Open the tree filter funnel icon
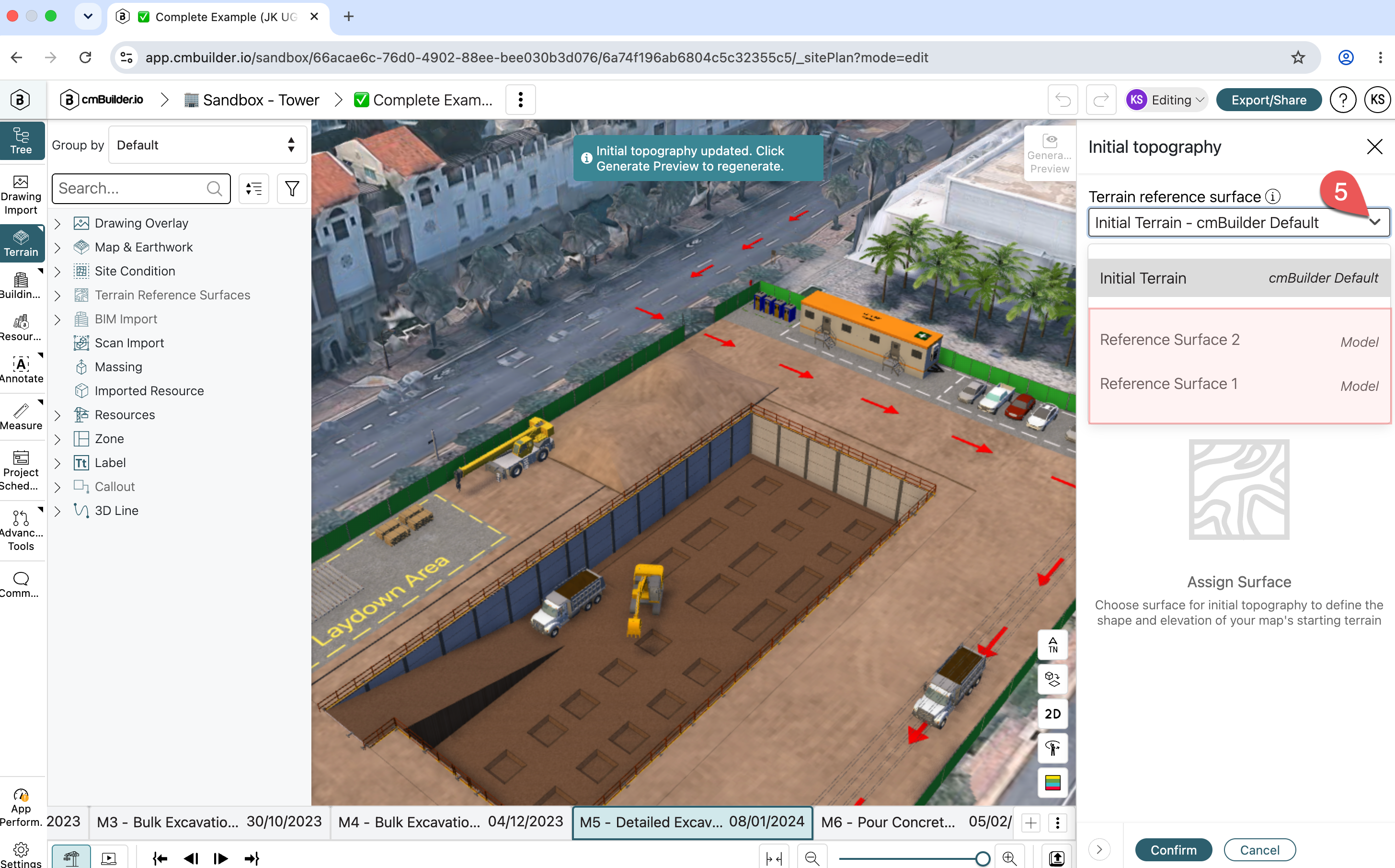Image resolution: width=1395 pixels, height=868 pixels. 292,188
